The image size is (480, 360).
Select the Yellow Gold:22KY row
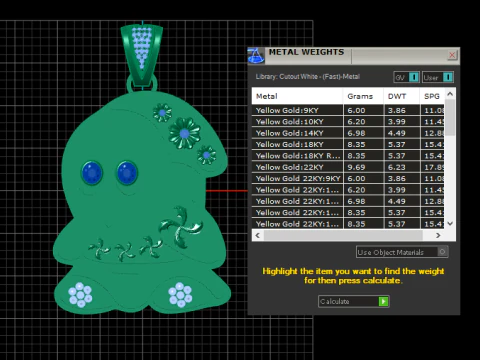pos(348,167)
